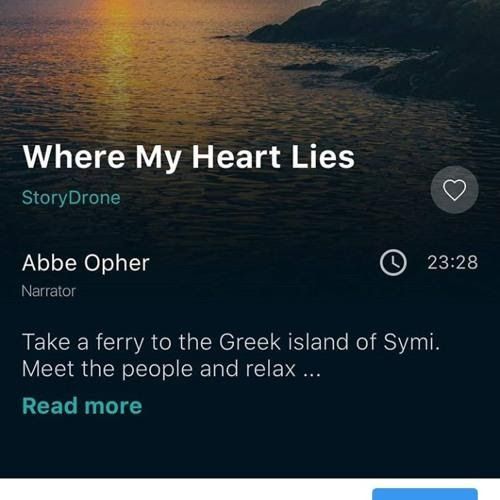Click the blue button at the bottom edge

[x=425, y=494]
